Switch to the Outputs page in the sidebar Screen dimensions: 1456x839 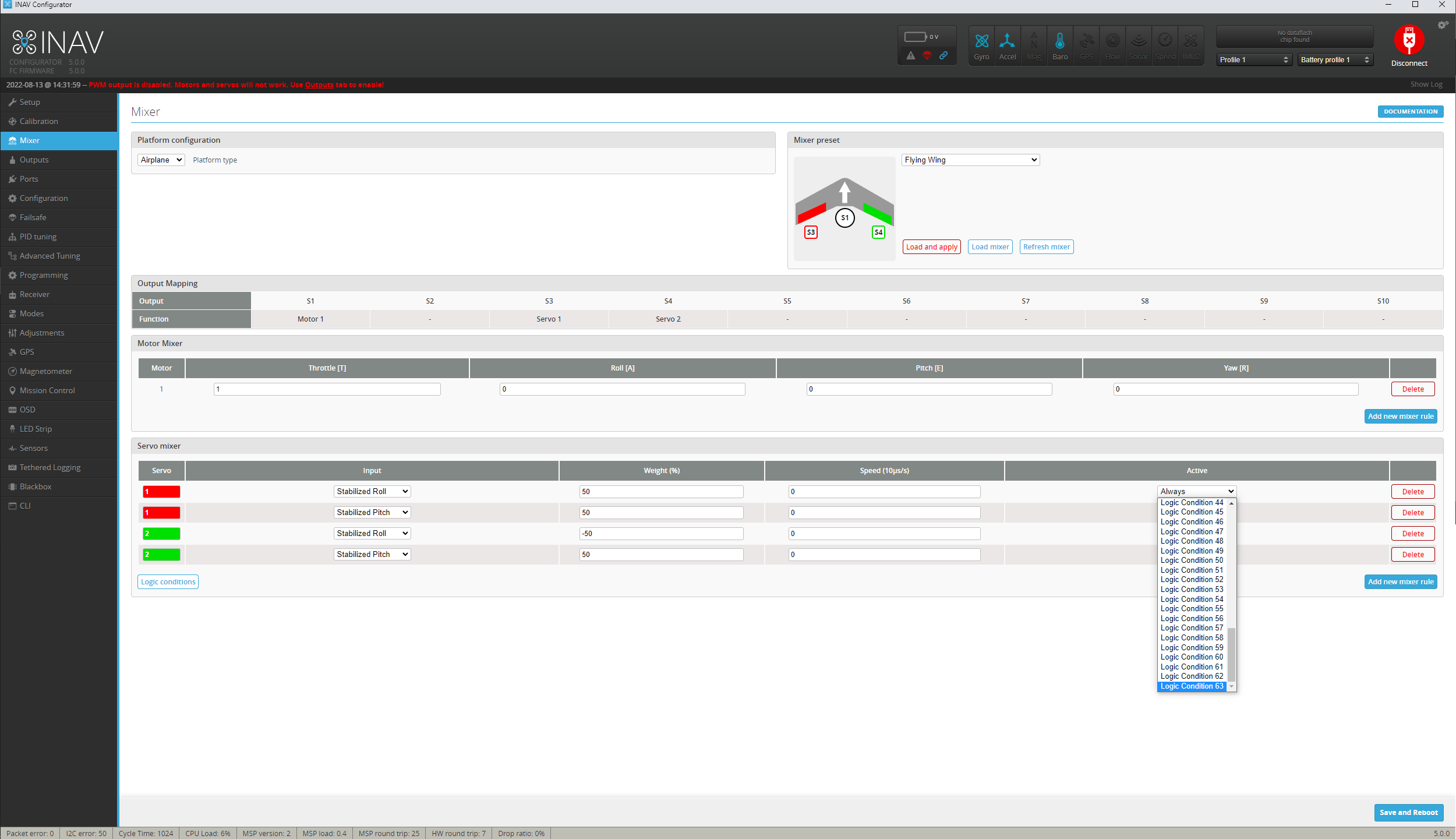(x=34, y=159)
